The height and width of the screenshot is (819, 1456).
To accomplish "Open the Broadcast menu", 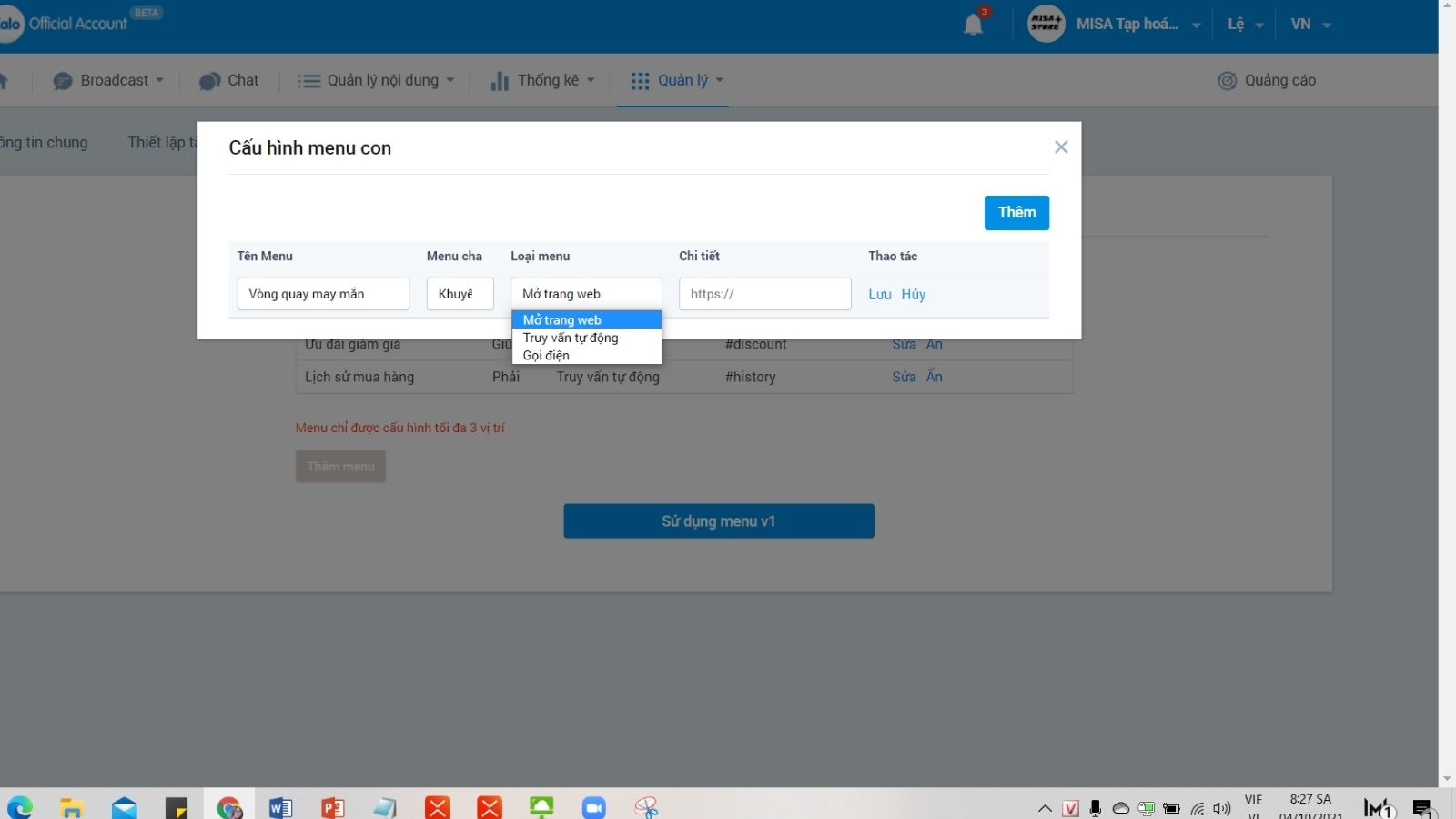I will 109,81.
